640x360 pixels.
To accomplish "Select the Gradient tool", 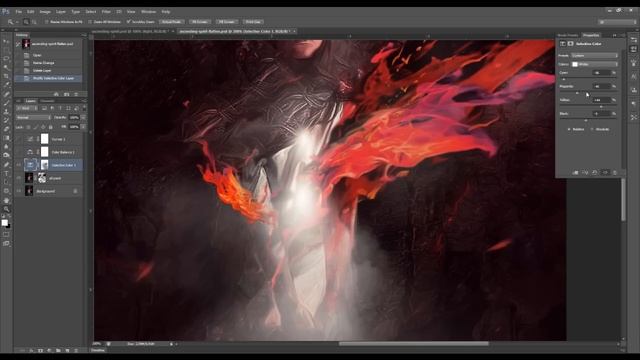I will [x=6, y=138].
